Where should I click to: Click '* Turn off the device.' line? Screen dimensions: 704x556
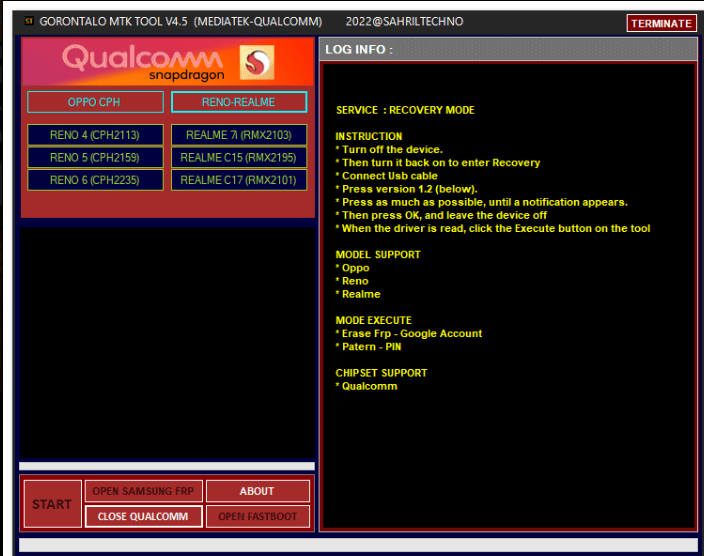(x=389, y=149)
